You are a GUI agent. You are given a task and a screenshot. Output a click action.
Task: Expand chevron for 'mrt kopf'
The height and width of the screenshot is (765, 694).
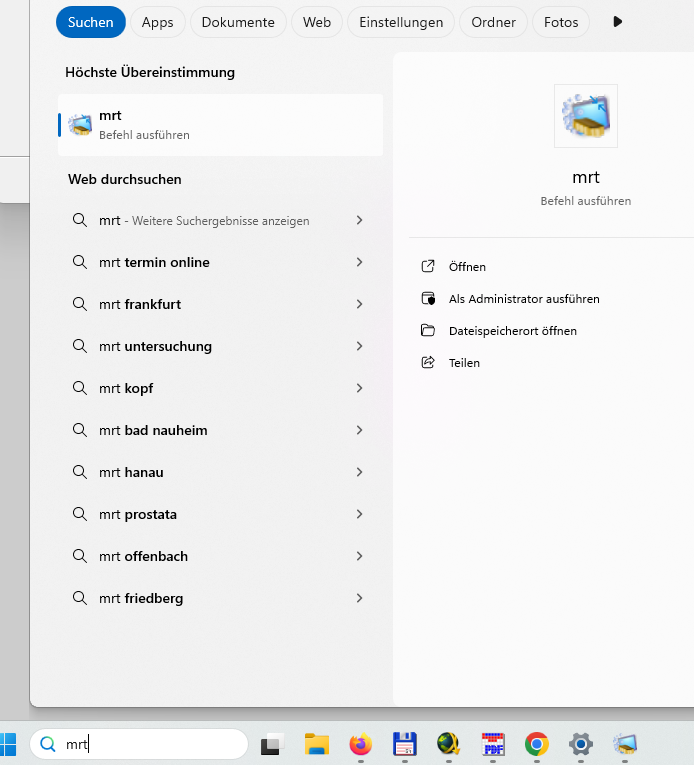click(360, 388)
